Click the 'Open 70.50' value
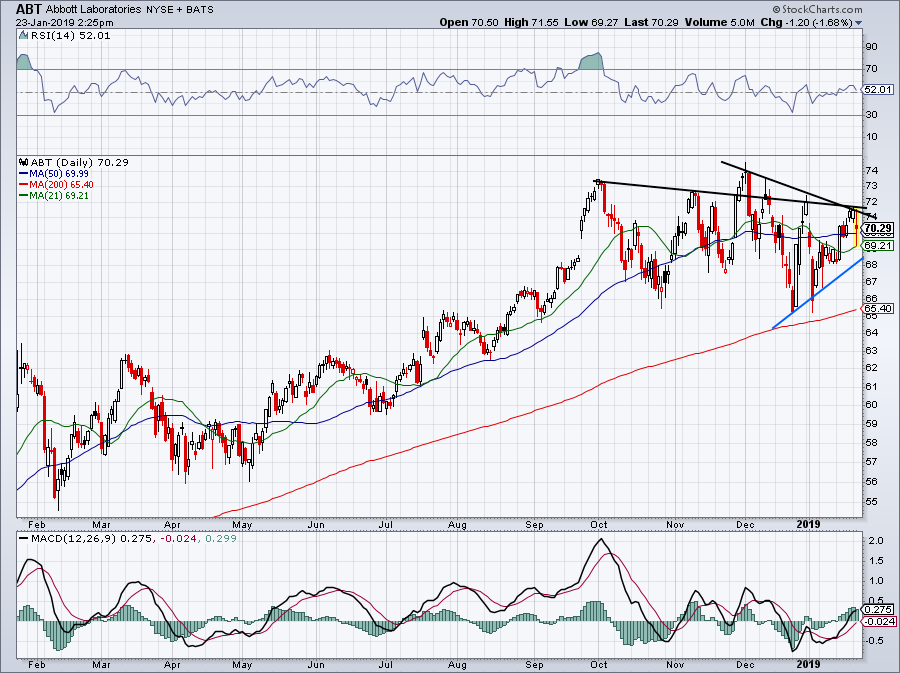 [x=470, y=22]
